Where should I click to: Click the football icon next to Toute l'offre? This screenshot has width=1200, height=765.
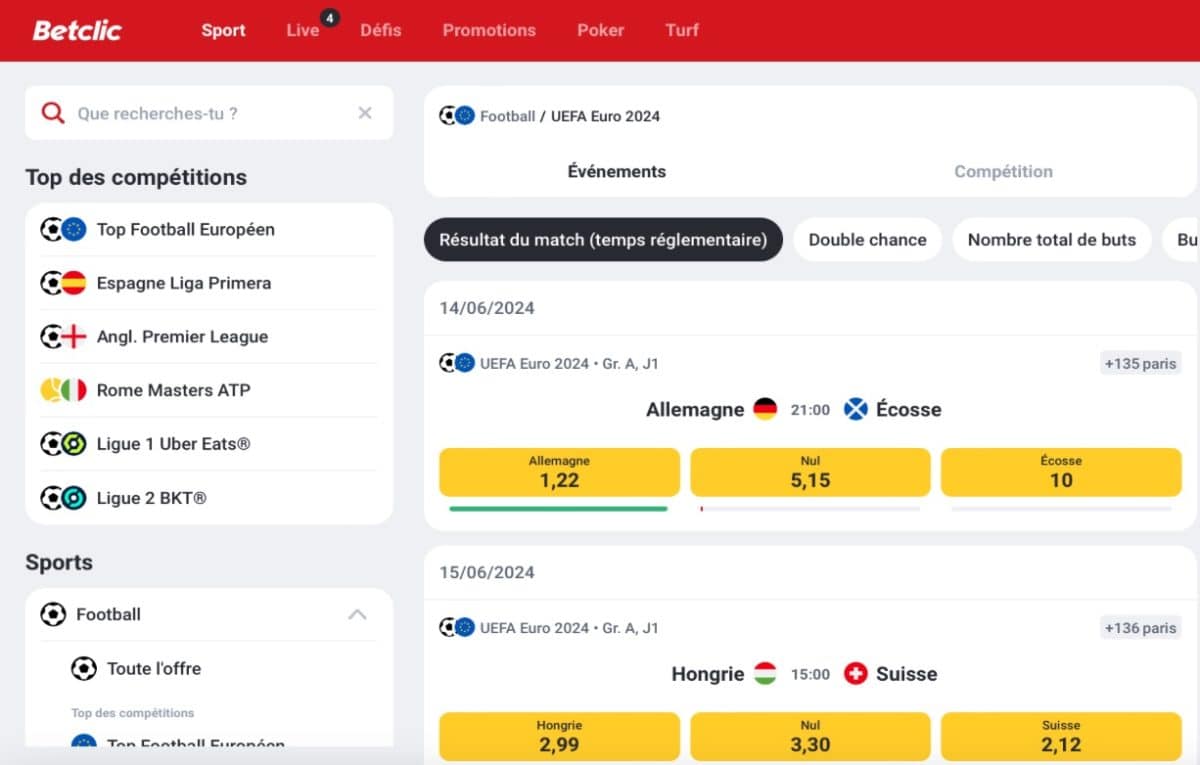(x=84, y=668)
